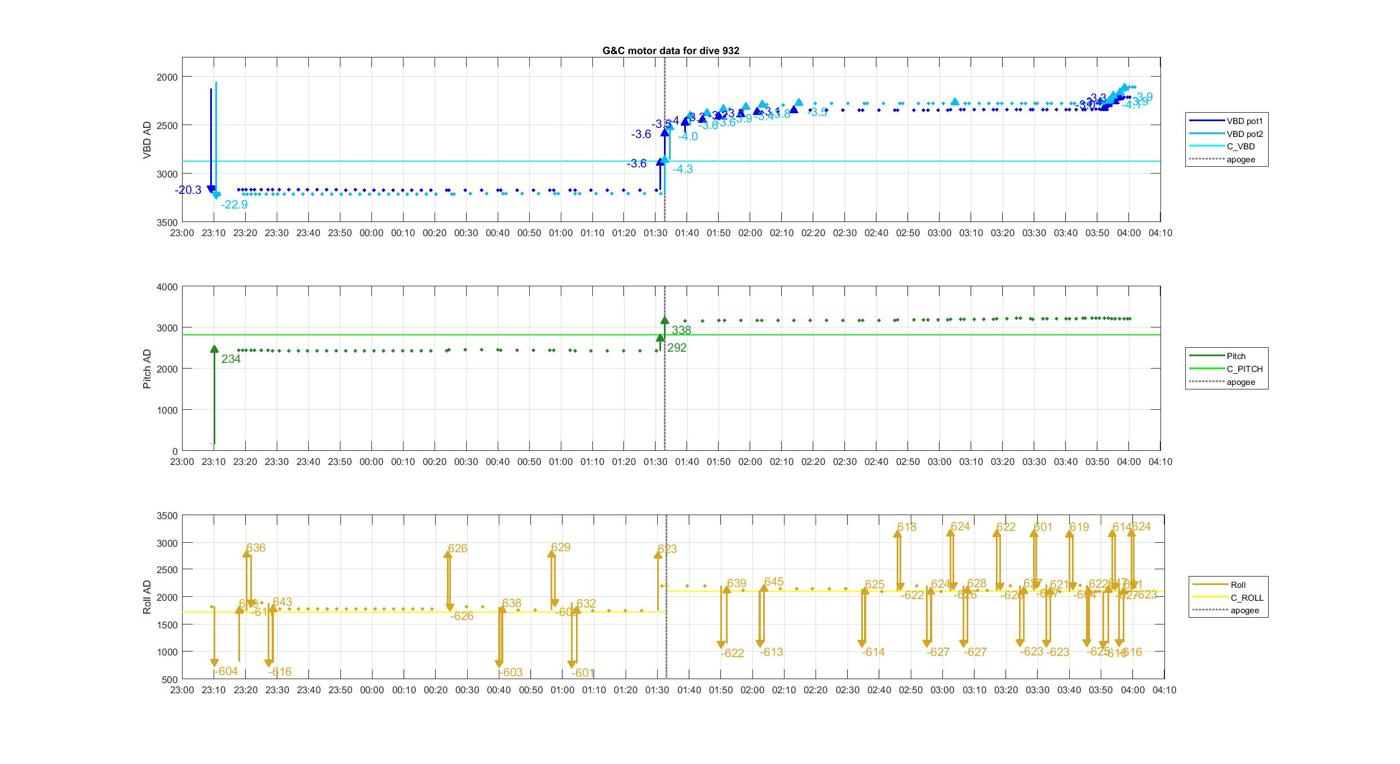Screen dimensions: 1400x764
Task: Click the '632' roll data label
Action: [586, 604]
